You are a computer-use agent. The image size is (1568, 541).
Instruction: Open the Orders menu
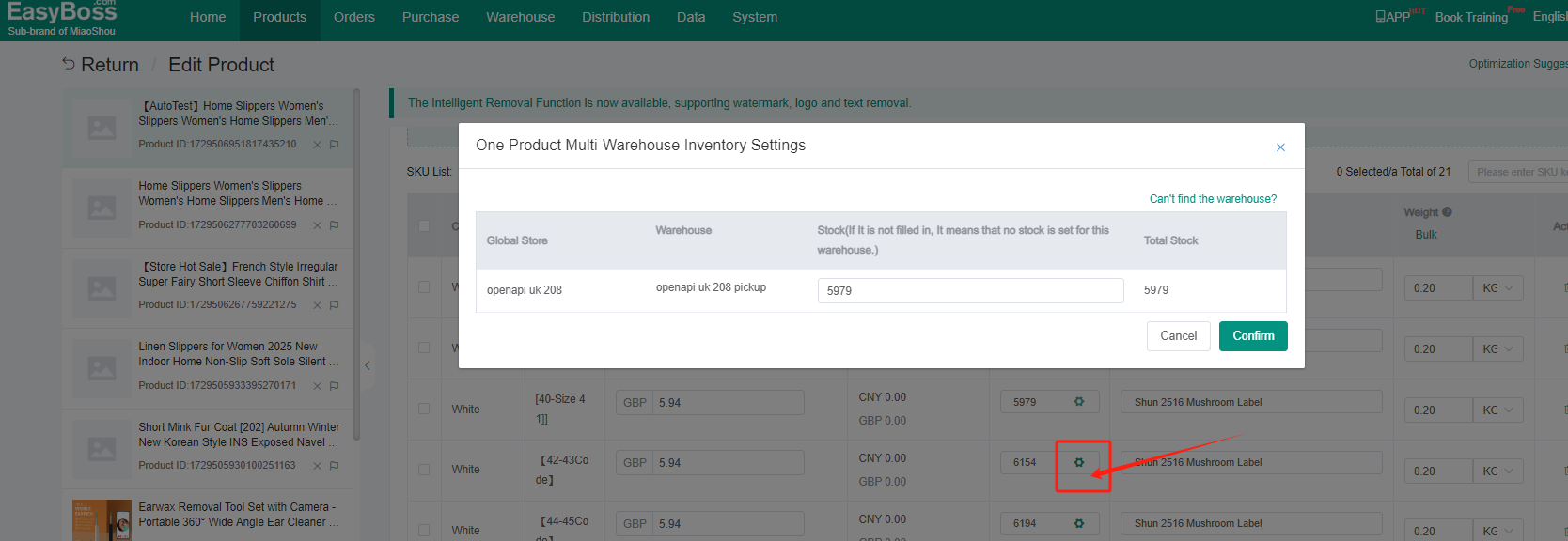(x=354, y=17)
